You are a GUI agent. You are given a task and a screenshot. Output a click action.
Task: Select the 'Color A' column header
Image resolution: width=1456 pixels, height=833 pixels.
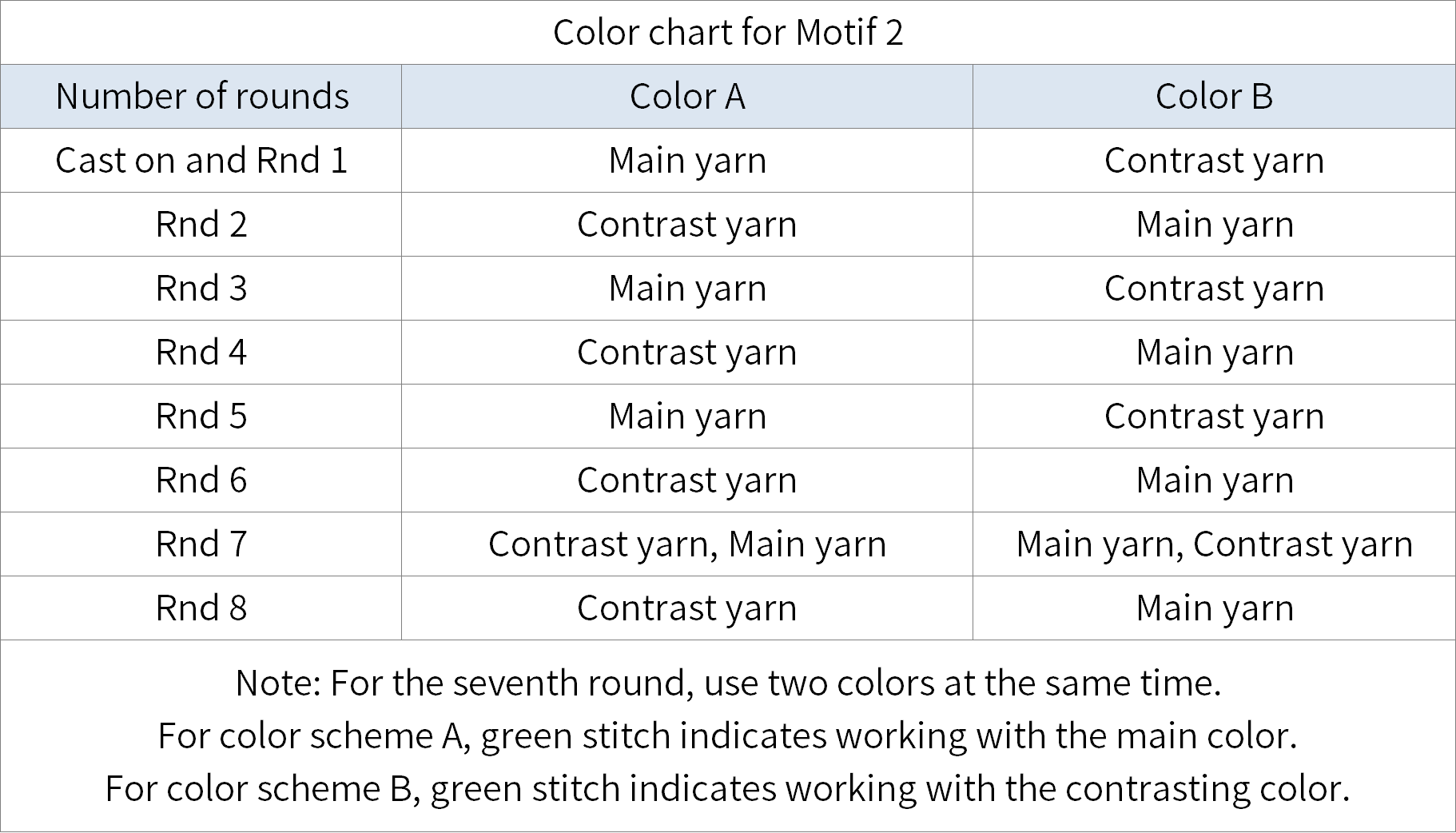tap(687, 96)
